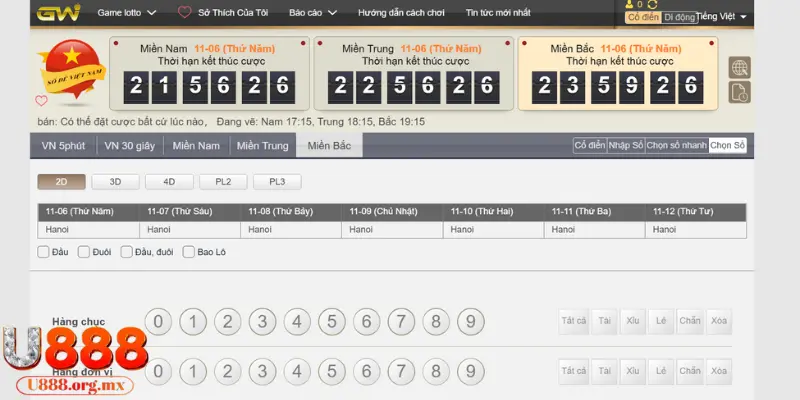Switch to the Miền Trung tab

pyautogui.click(x=262, y=146)
